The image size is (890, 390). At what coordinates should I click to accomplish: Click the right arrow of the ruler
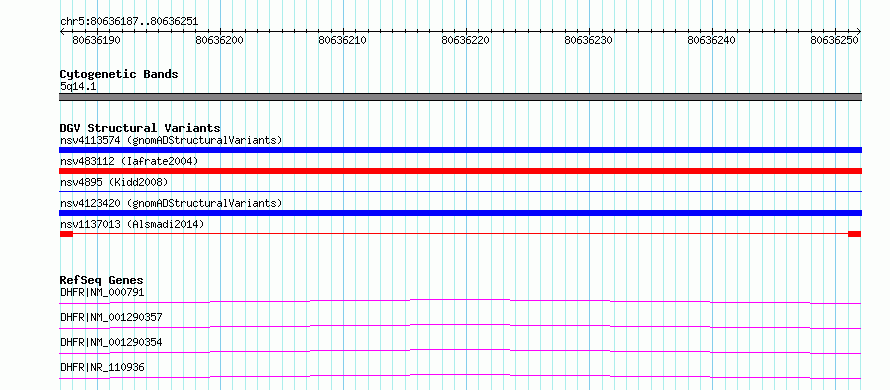[858, 32]
